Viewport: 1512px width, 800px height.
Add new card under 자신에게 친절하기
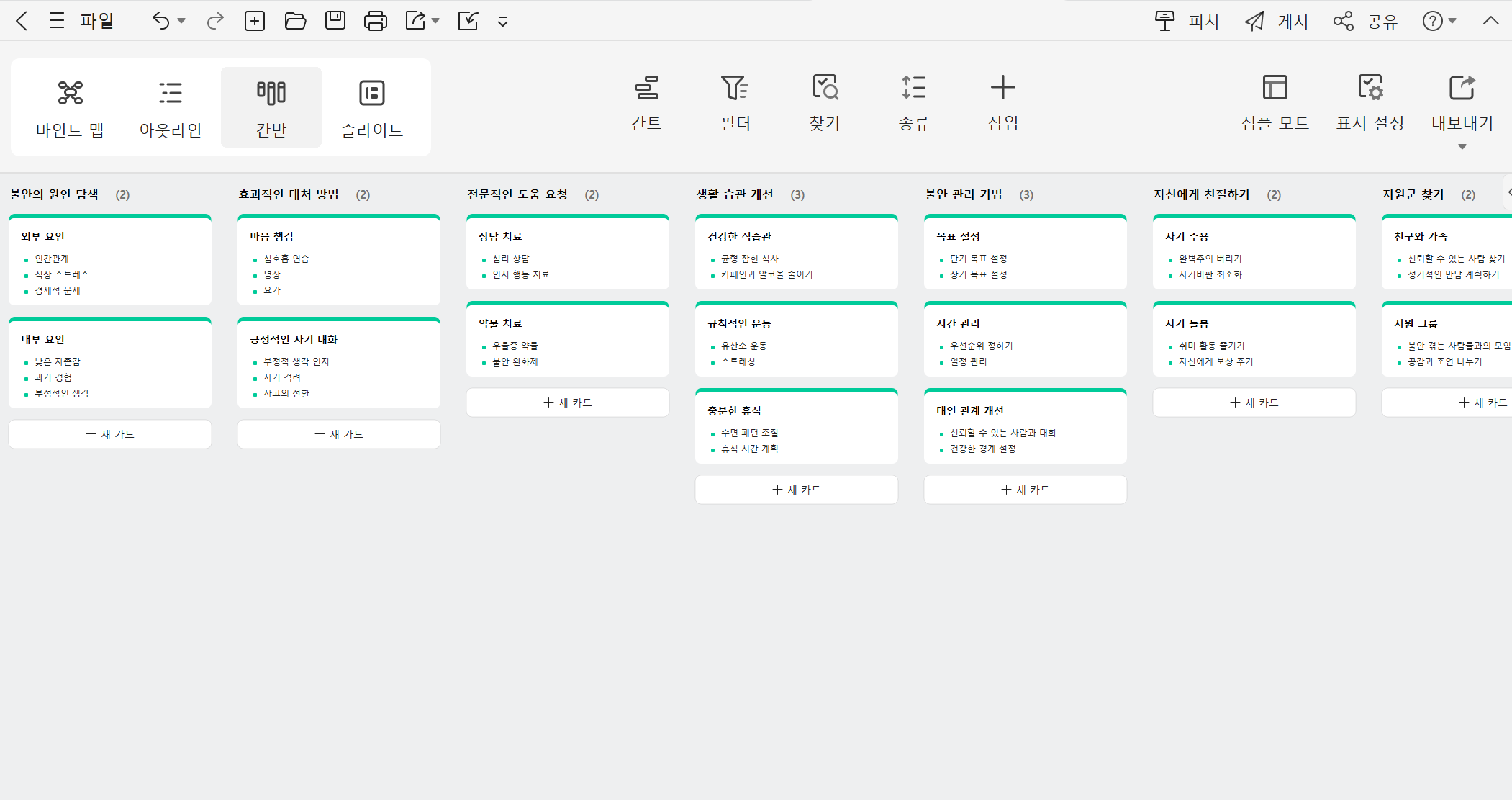[x=1254, y=403]
